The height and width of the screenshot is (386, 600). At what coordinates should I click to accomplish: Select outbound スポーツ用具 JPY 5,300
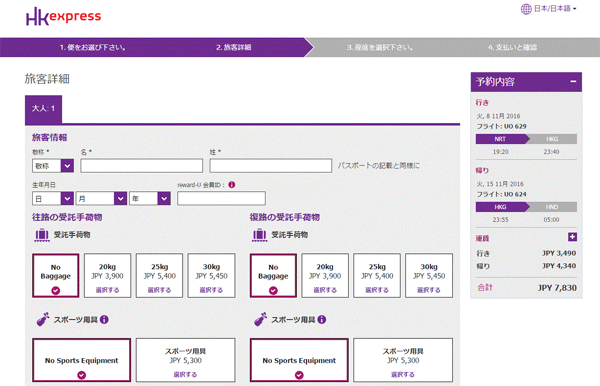click(186, 360)
